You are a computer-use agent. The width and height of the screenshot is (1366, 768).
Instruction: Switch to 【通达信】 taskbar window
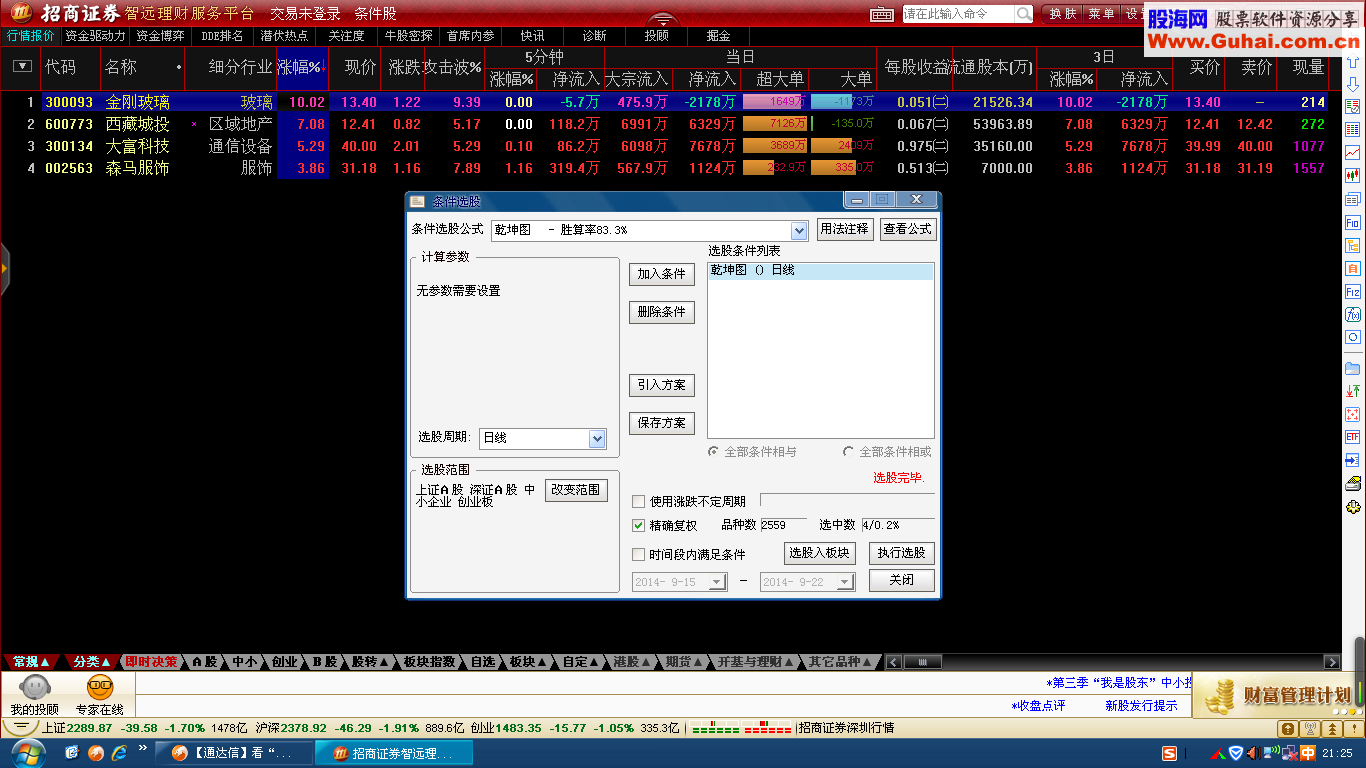click(233, 752)
